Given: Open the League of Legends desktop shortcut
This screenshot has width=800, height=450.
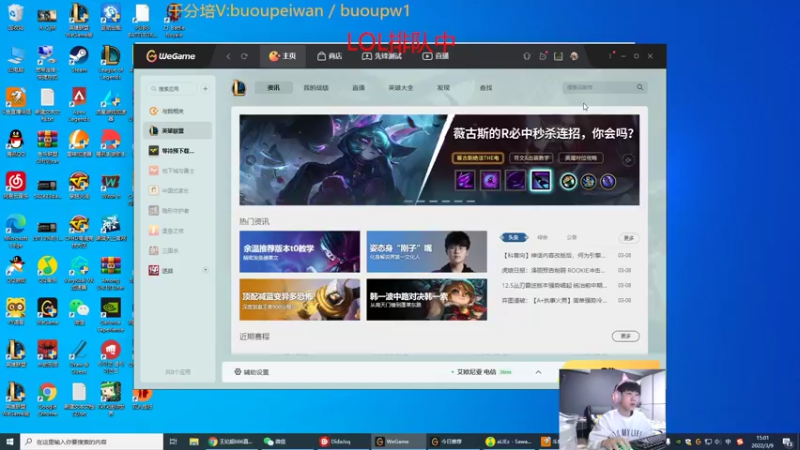Looking at the screenshot, I should [x=111, y=62].
